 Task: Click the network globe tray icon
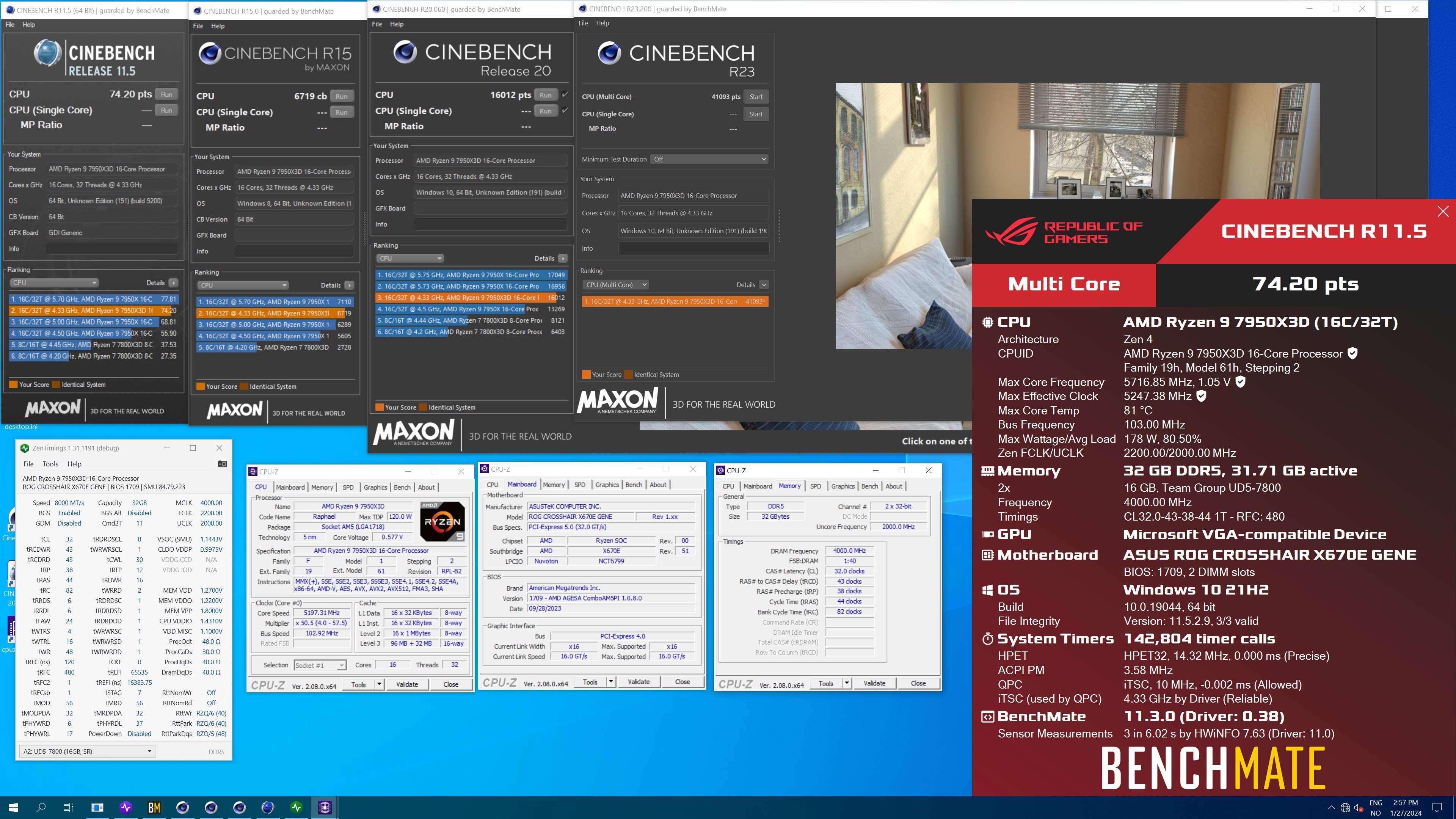pyautogui.click(x=1345, y=808)
